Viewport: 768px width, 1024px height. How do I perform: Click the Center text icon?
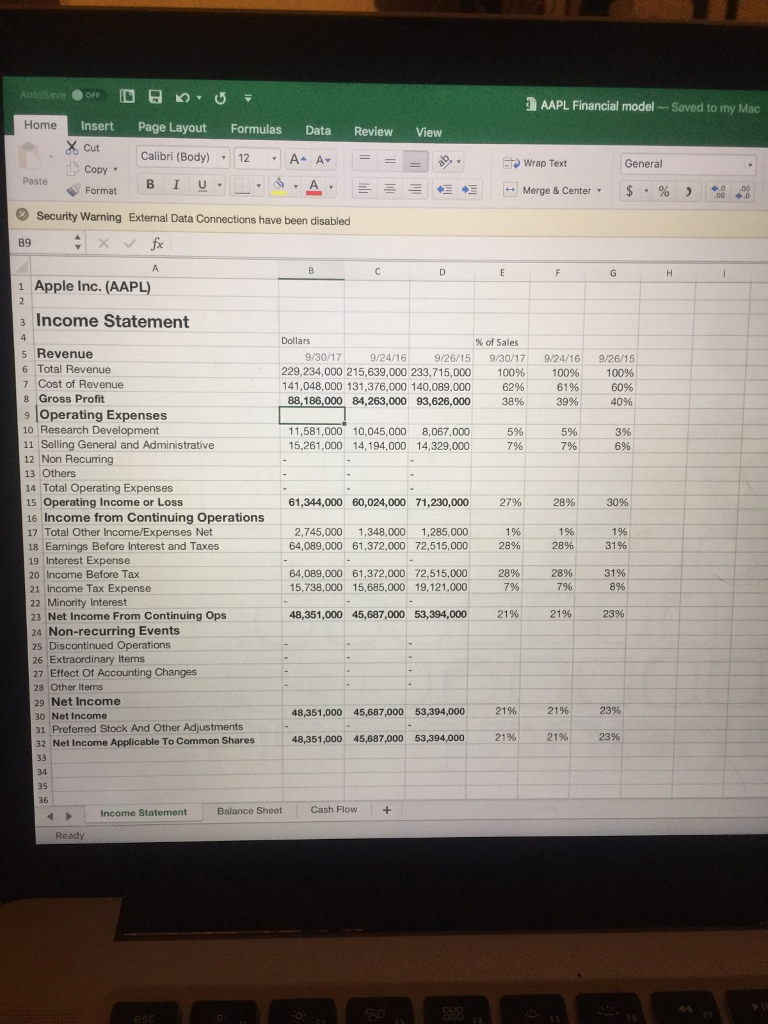point(389,189)
